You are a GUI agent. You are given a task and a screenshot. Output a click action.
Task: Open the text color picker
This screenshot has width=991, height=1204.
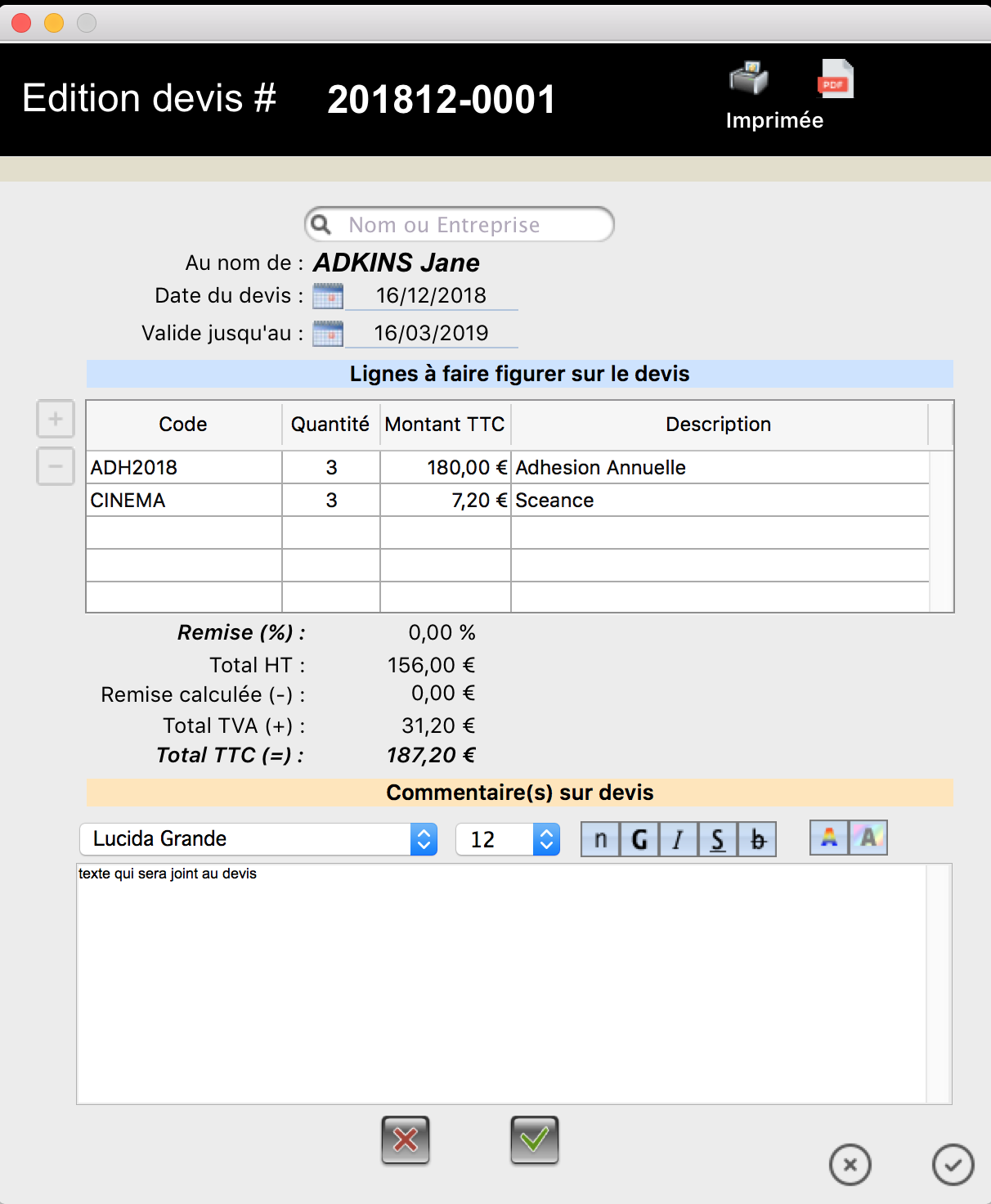829,838
